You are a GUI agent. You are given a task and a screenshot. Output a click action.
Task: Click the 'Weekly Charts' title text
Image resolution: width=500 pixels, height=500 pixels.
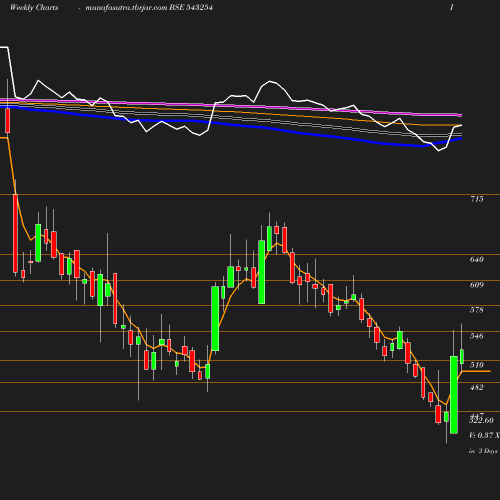click(x=34, y=7)
